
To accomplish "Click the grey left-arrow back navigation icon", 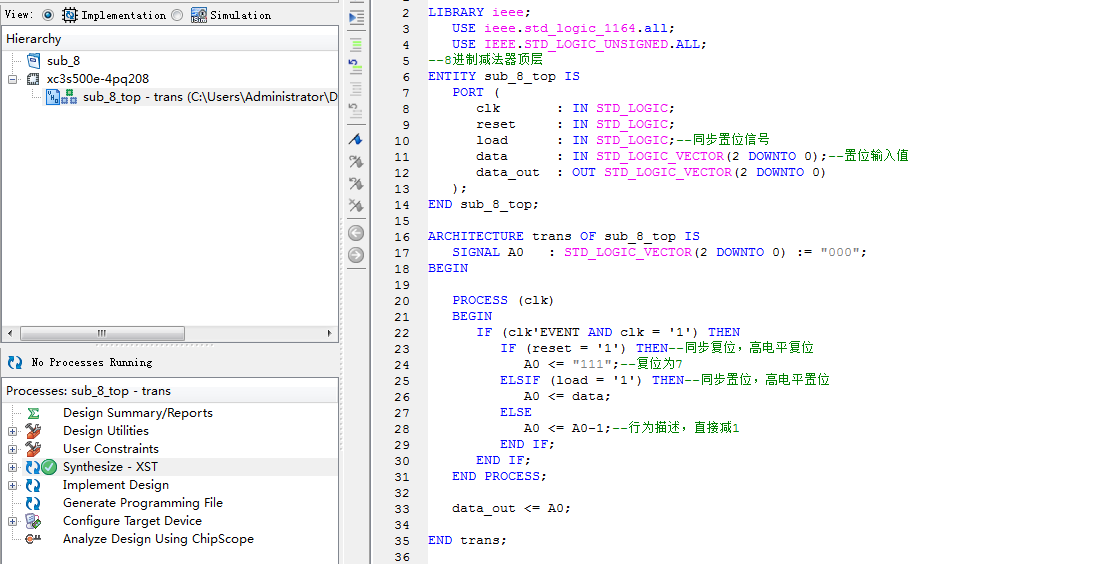I will click(355, 233).
